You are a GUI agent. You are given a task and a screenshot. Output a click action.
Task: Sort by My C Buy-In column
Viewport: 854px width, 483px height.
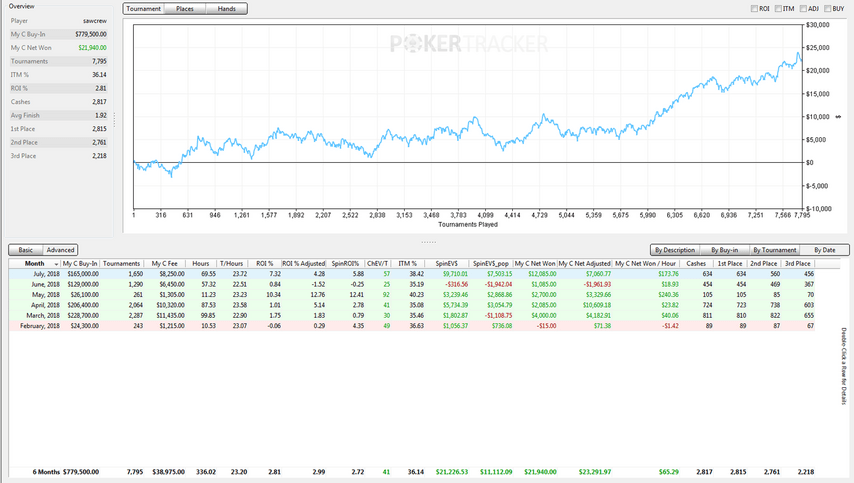[80, 264]
